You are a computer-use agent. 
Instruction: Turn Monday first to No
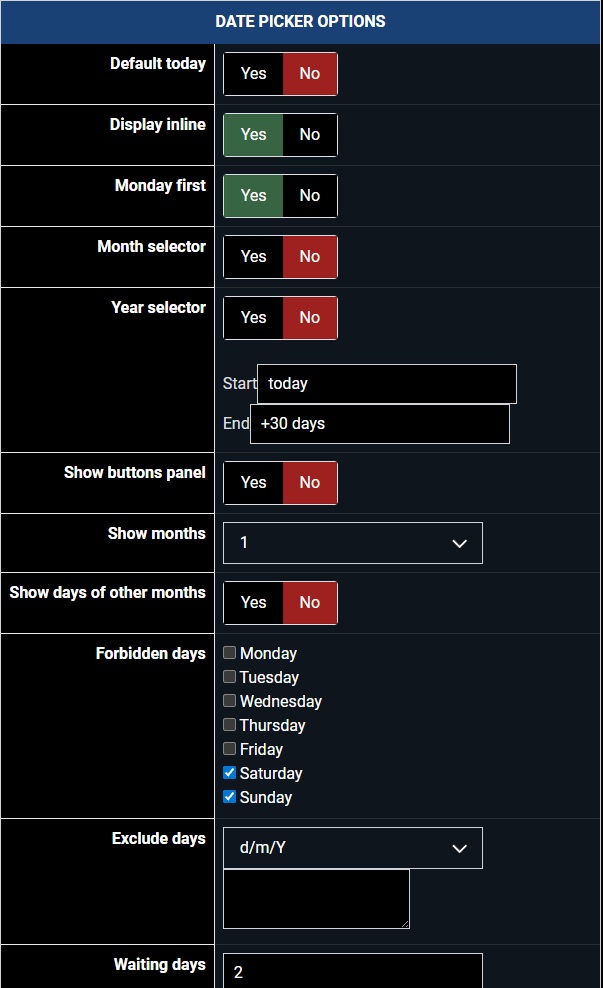(x=310, y=196)
